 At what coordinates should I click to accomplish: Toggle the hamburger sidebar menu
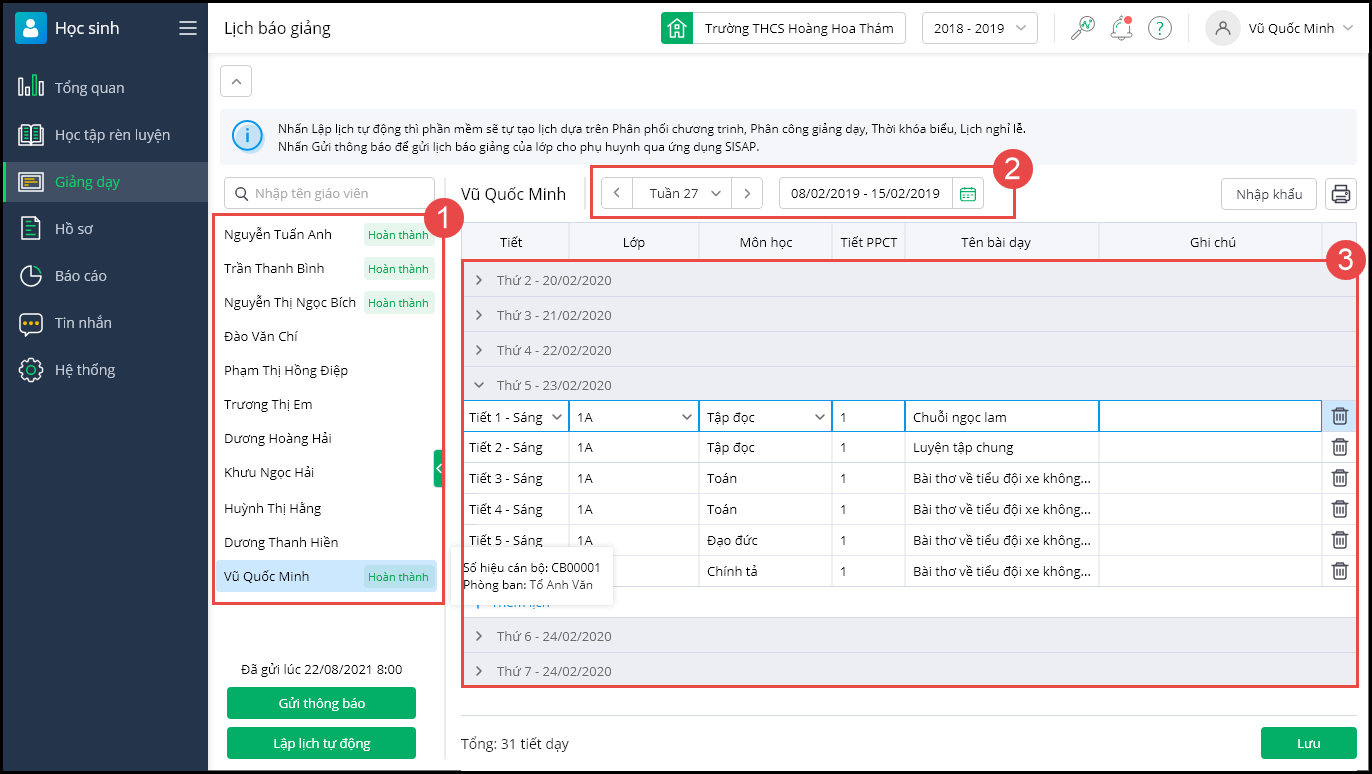[188, 28]
